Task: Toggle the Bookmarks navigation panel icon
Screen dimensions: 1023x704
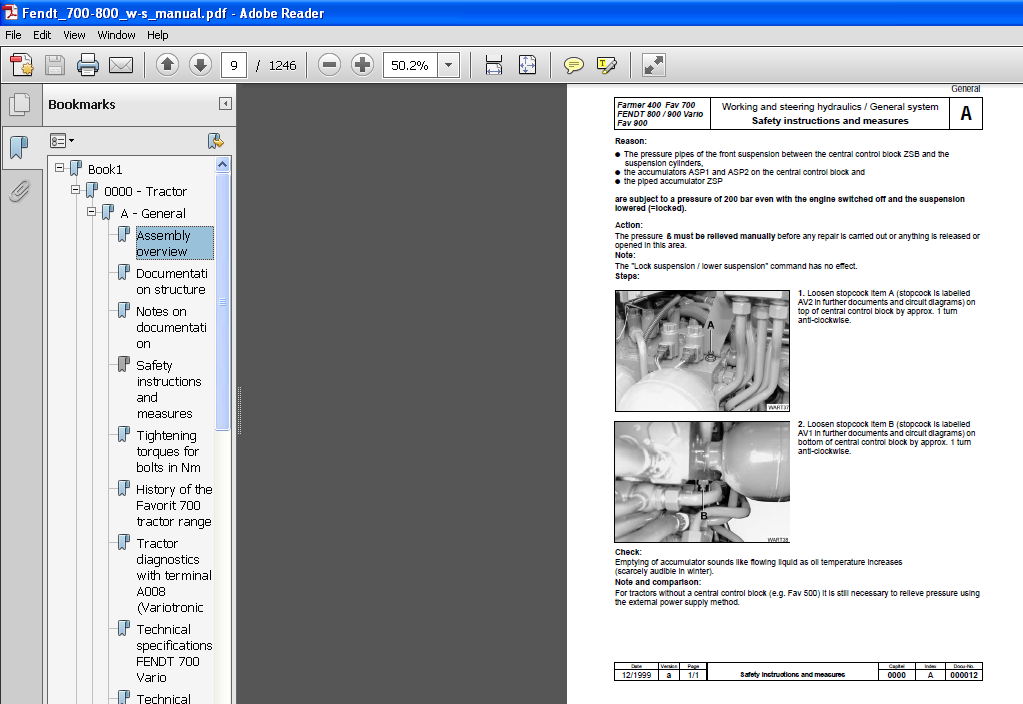Action: (20, 147)
